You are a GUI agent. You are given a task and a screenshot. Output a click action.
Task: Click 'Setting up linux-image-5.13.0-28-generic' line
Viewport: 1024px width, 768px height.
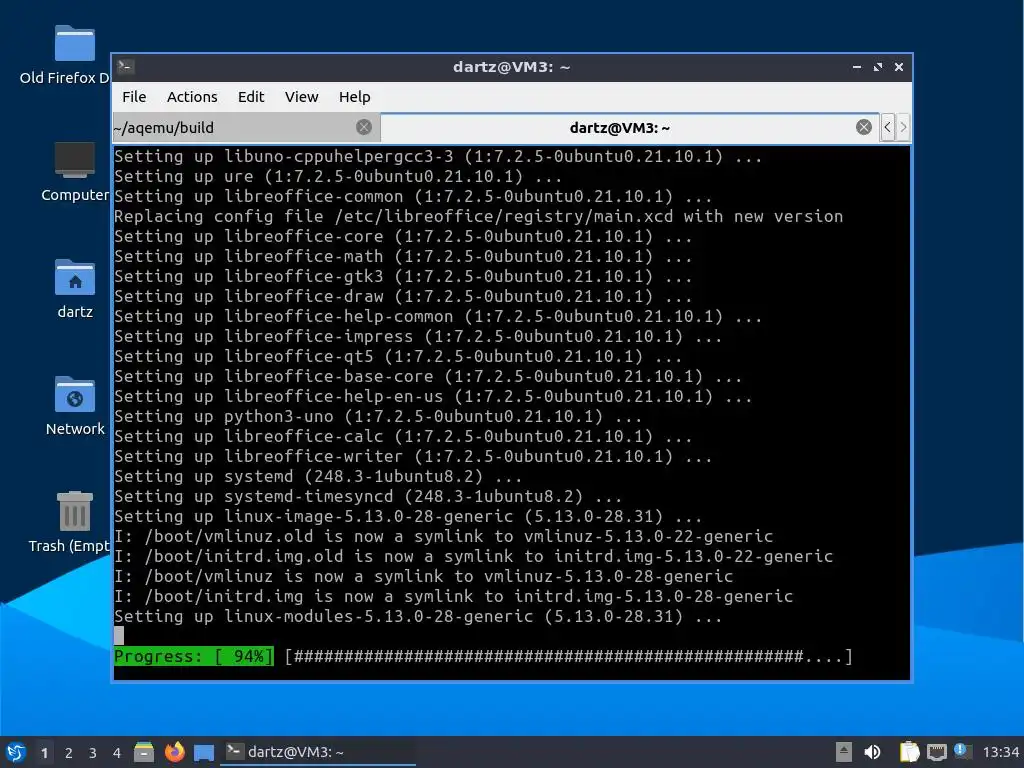pos(408,516)
